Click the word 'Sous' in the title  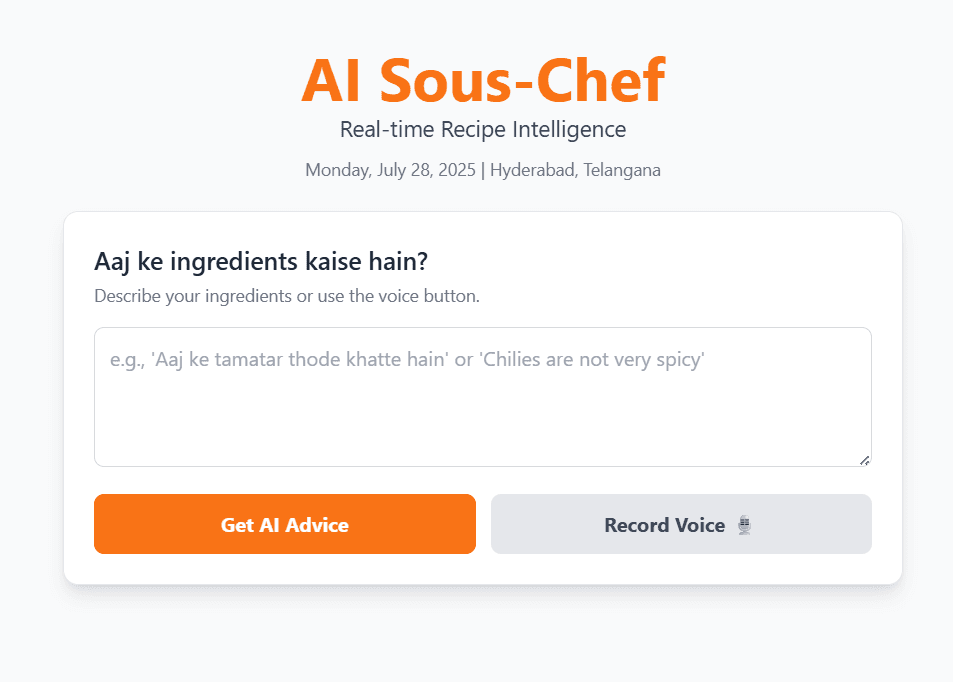tap(446, 80)
